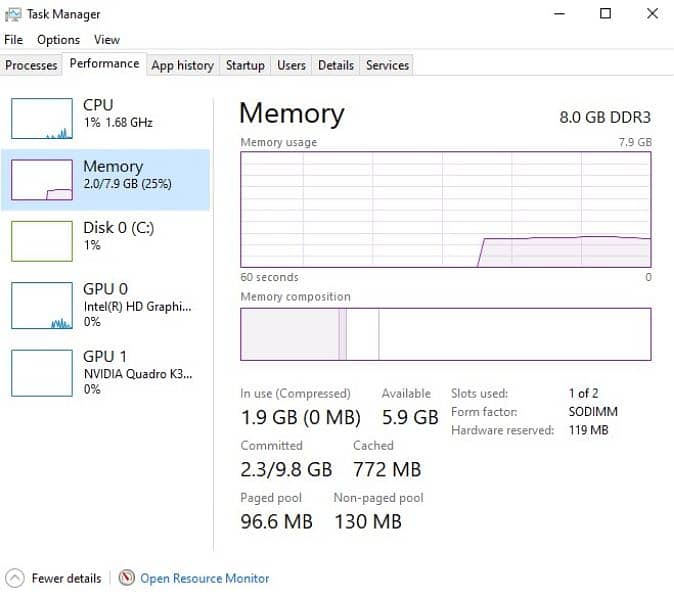Screen dimensions: 674x600
Task: Click the Memory composition bar
Action: [446, 334]
